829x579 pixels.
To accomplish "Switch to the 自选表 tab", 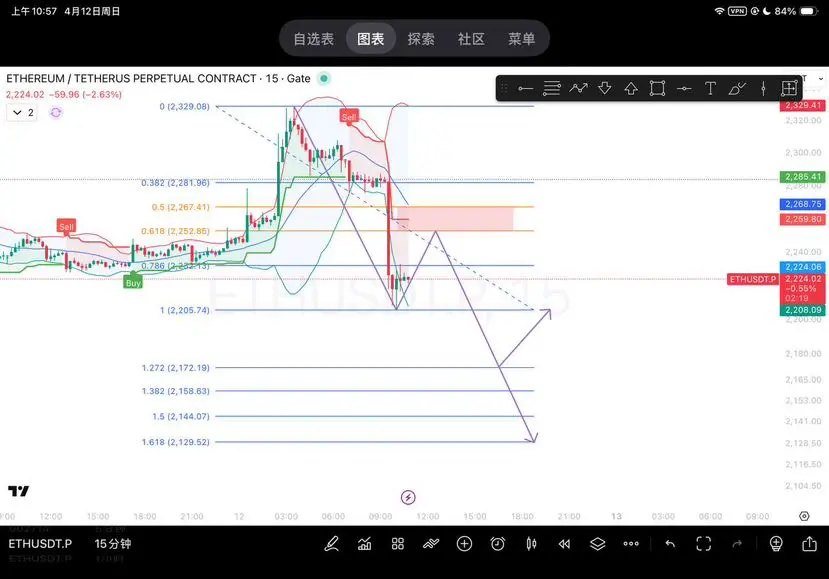I will coord(314,39).
